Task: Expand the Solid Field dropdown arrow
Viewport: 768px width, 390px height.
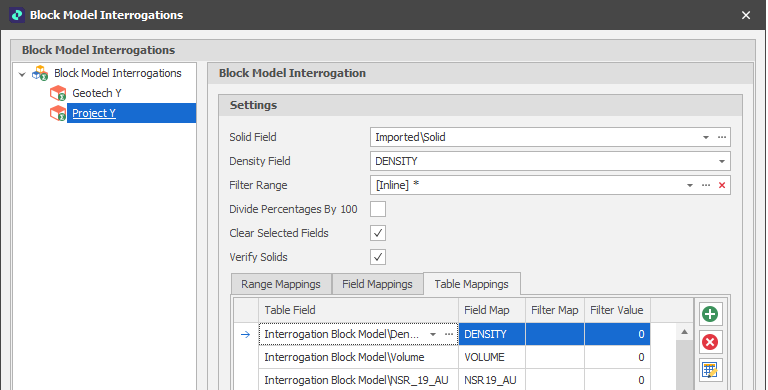Action: click(706, 137)
